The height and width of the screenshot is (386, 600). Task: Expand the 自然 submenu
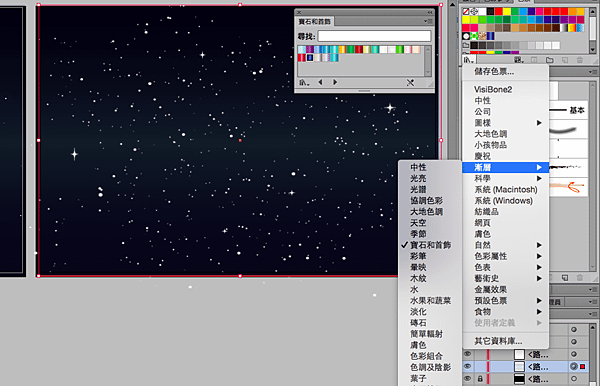click(505, 245)
